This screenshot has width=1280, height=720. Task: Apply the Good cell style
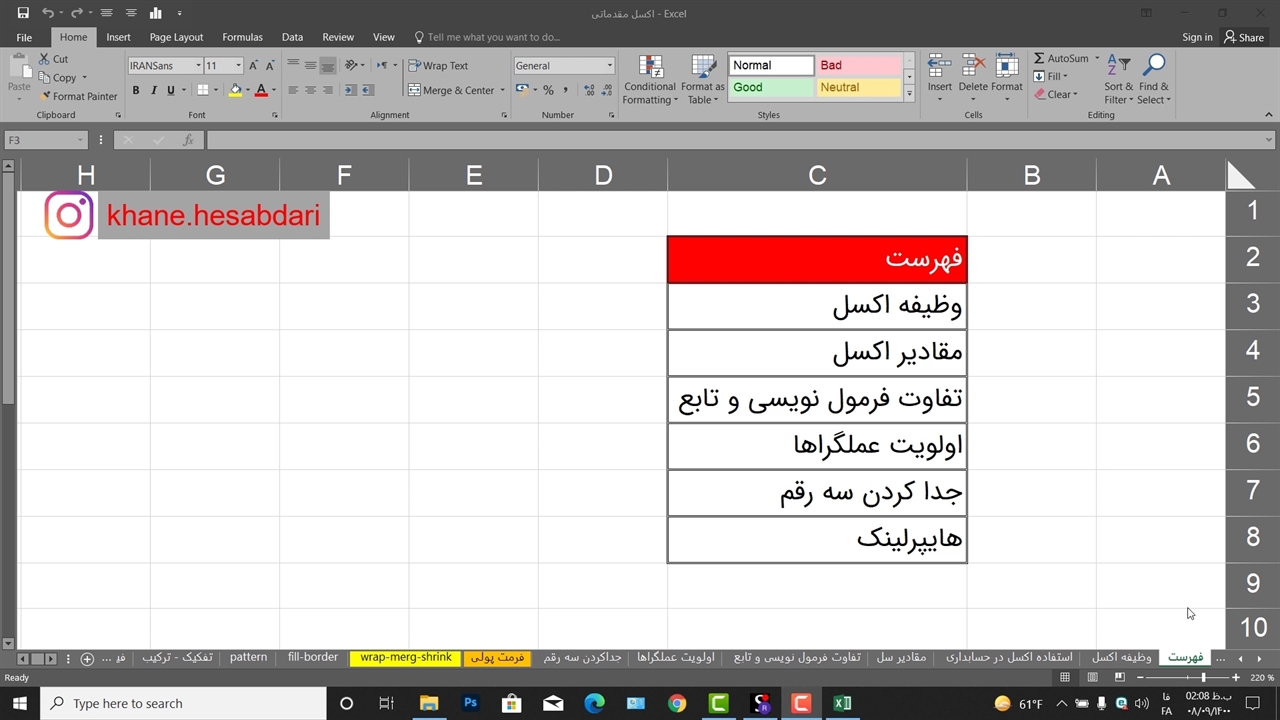point(770,87)
